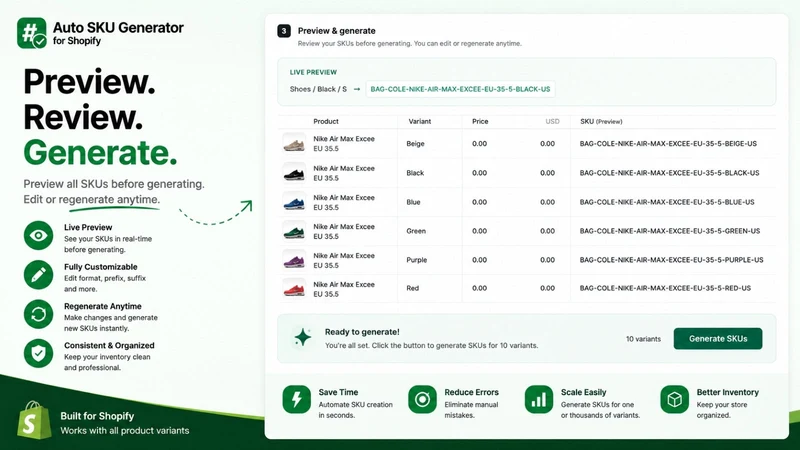
Task: Open the Red shoe thumbnail
Action: click(294, 289)
